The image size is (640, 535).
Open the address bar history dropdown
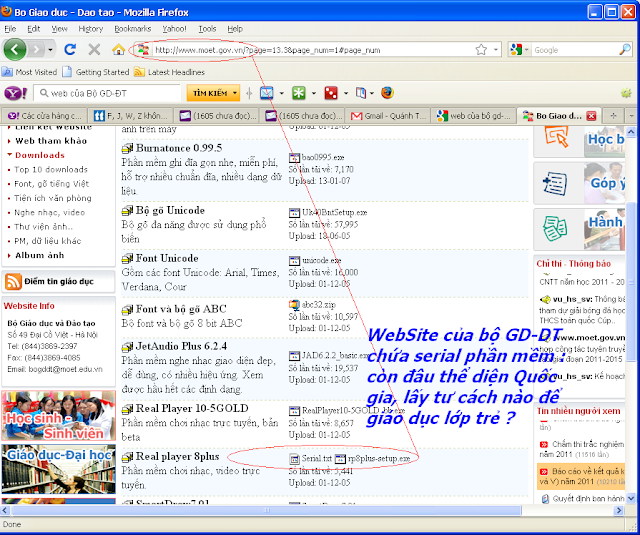(496, 50)
